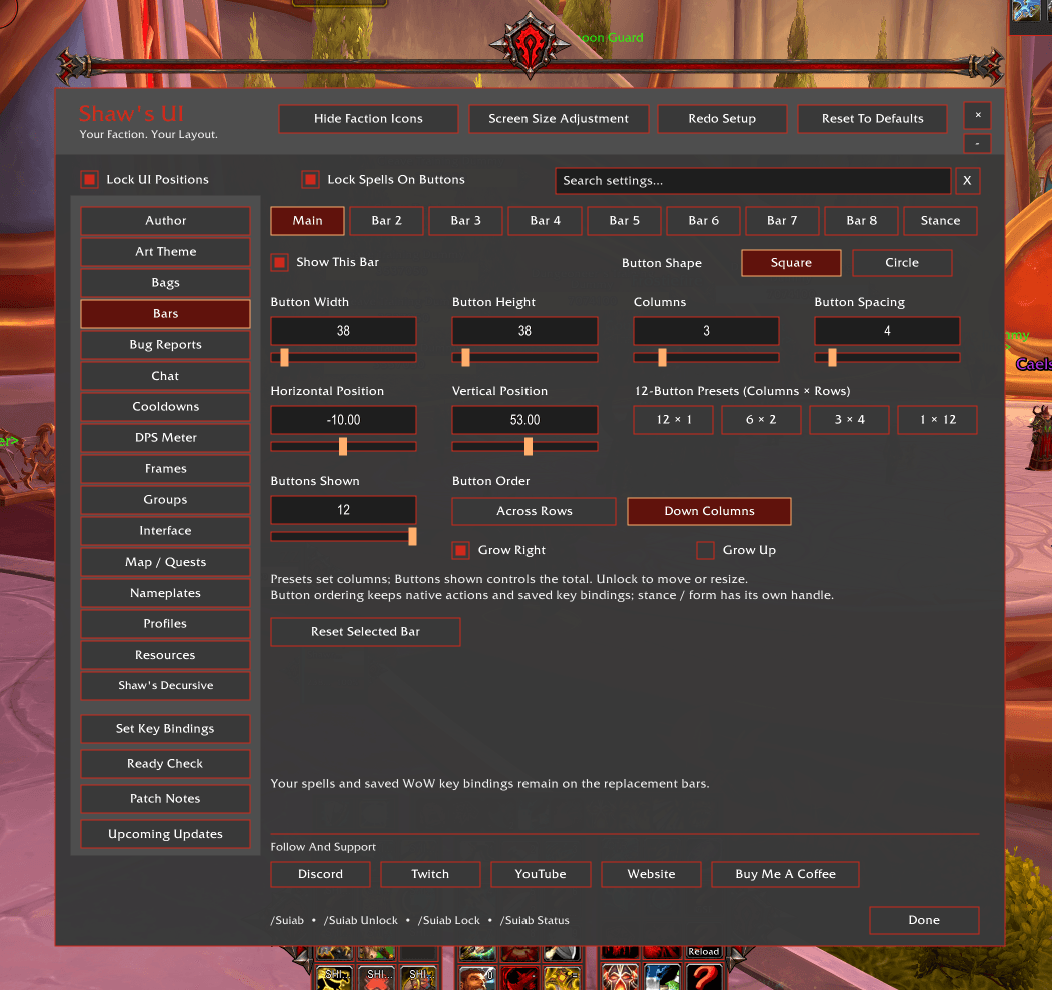Open the Bags settings section
1052x990 pixels.
[166, 282]
